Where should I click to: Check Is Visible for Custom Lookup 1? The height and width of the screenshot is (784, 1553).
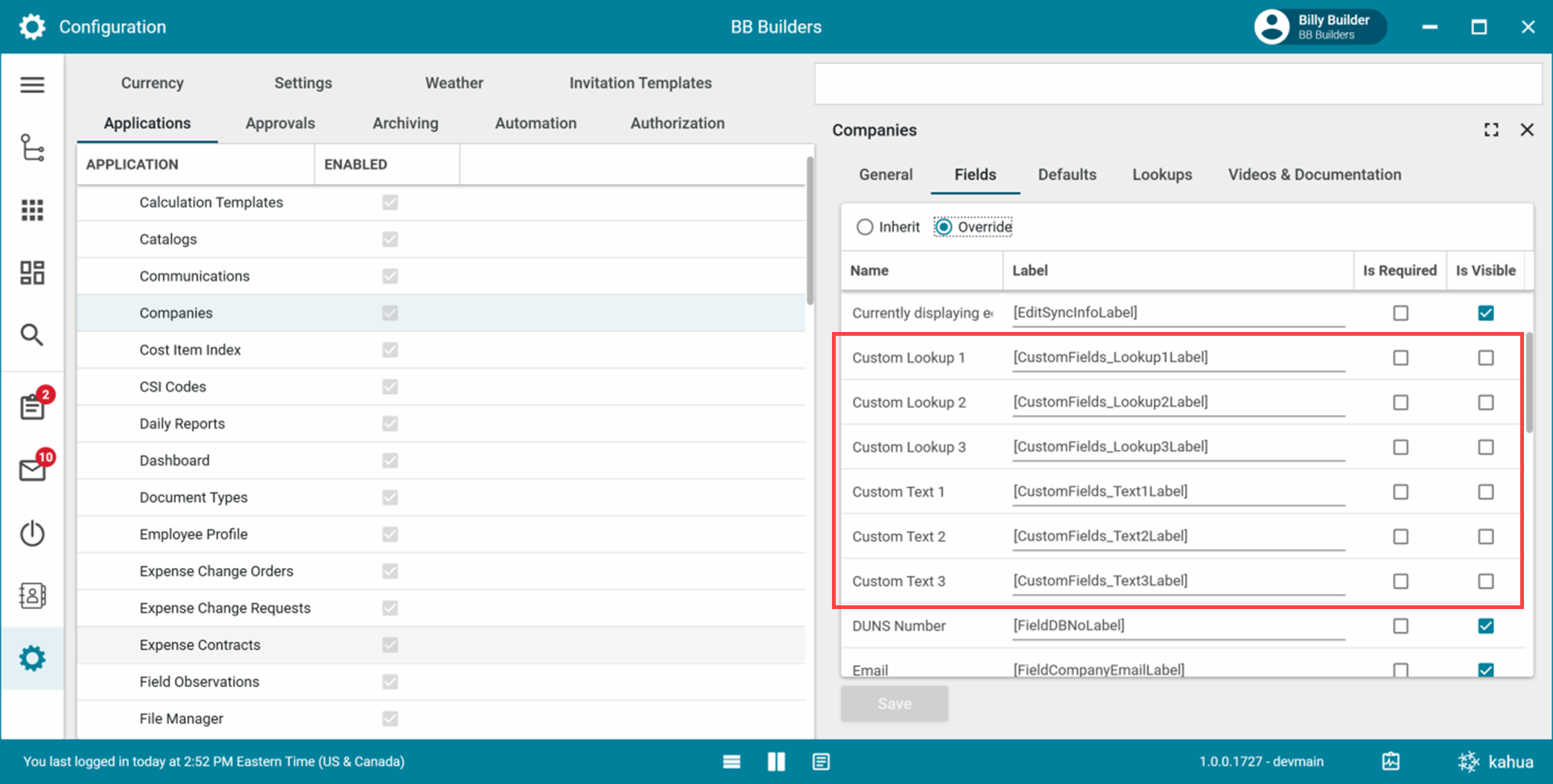(1485, 358)
